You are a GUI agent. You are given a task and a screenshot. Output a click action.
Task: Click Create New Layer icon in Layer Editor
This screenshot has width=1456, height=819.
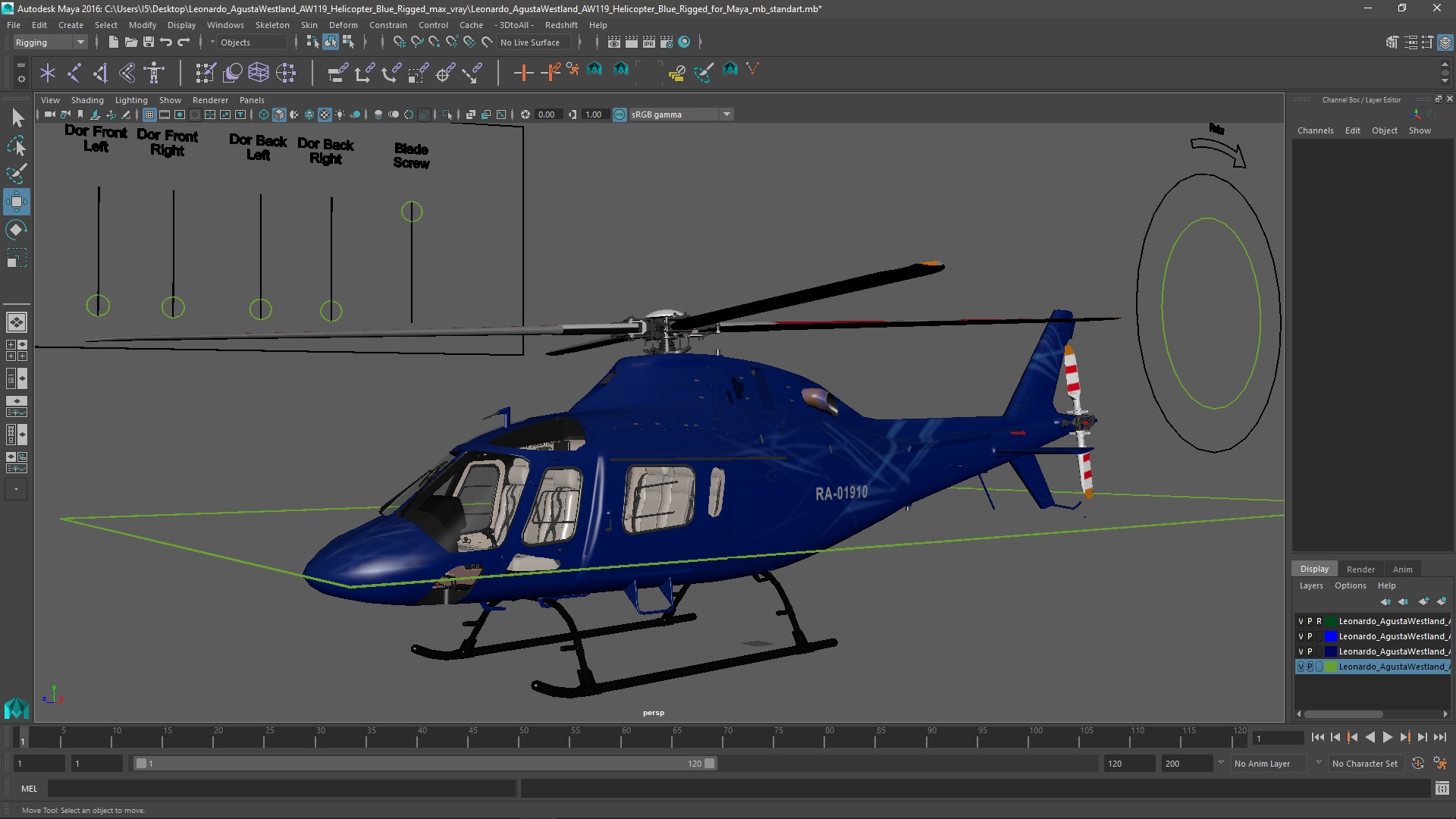(1423, 601)
